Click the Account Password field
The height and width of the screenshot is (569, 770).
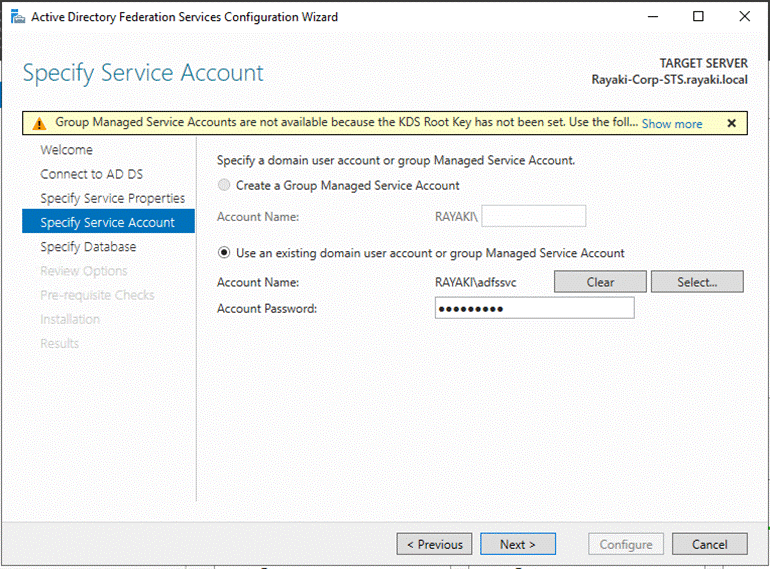click(534, 308)
